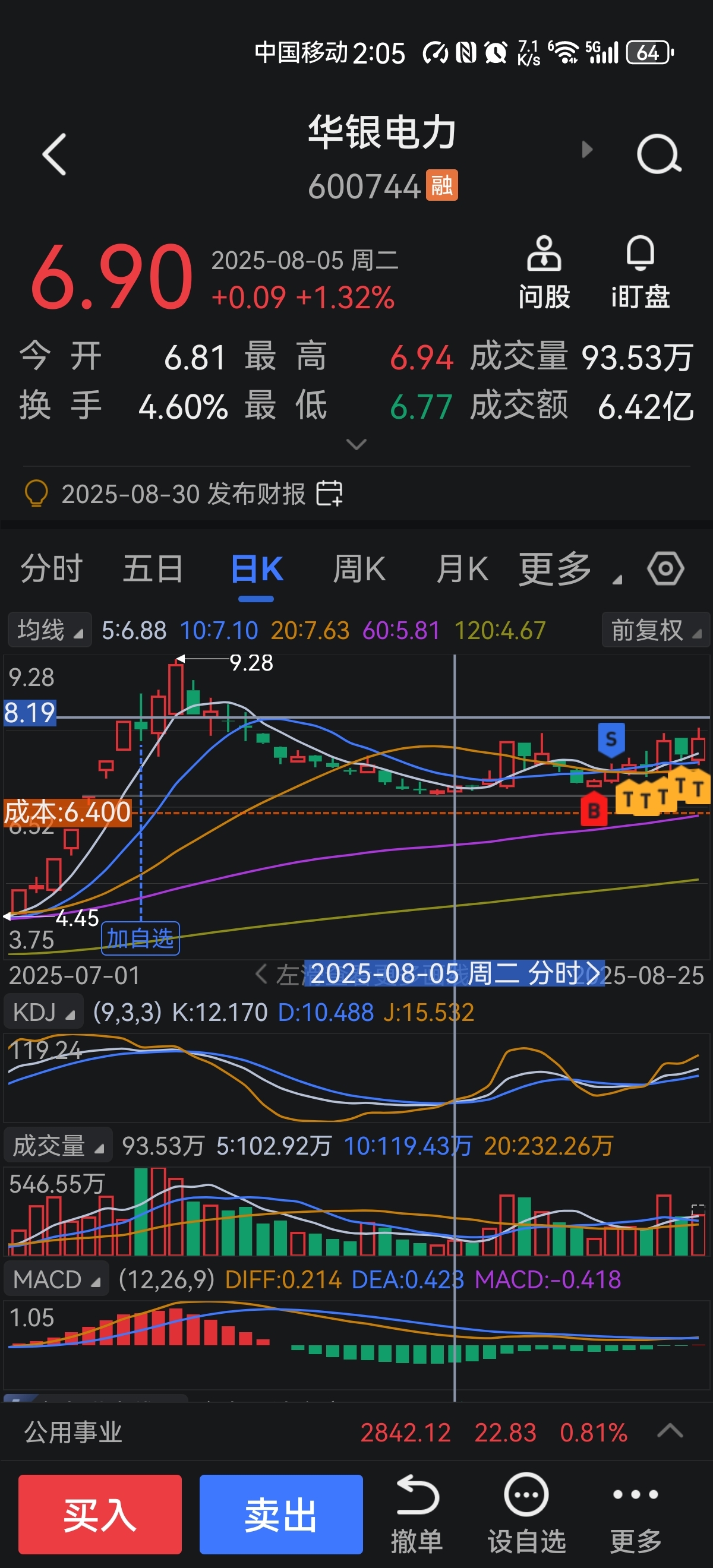Tap 加自选 label on chart
This screenshot has height=1568, width=713.
tap(141, 938)
